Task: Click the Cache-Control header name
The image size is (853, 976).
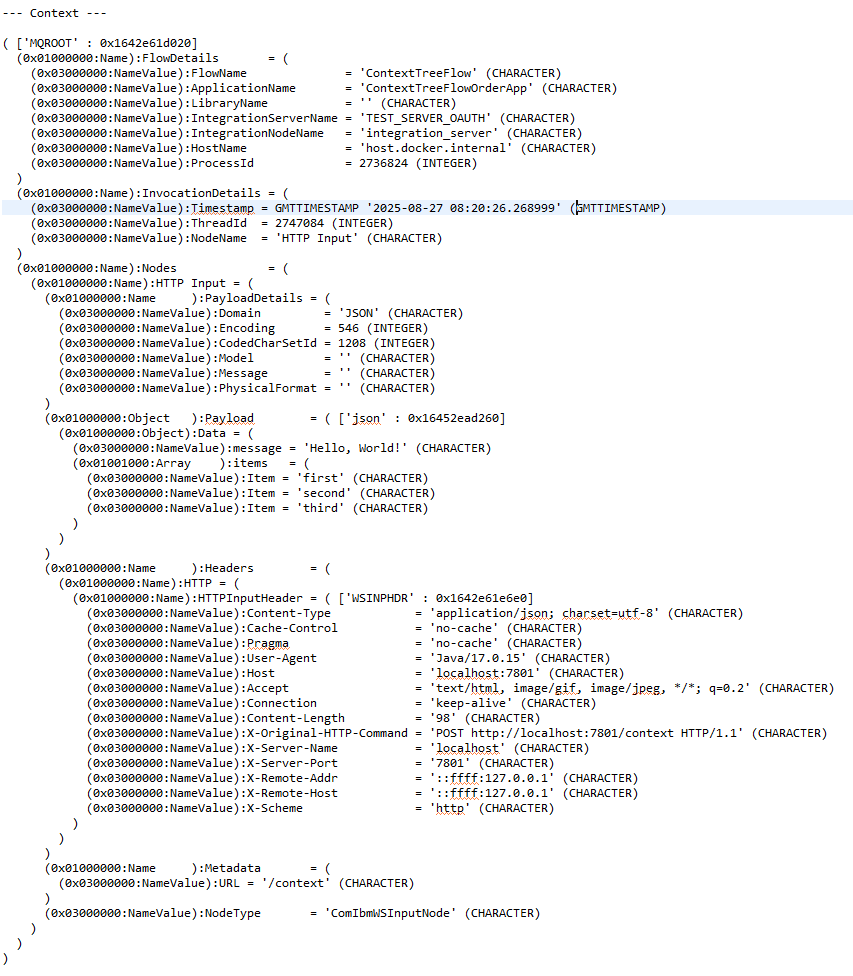Action: coord(292,628)
